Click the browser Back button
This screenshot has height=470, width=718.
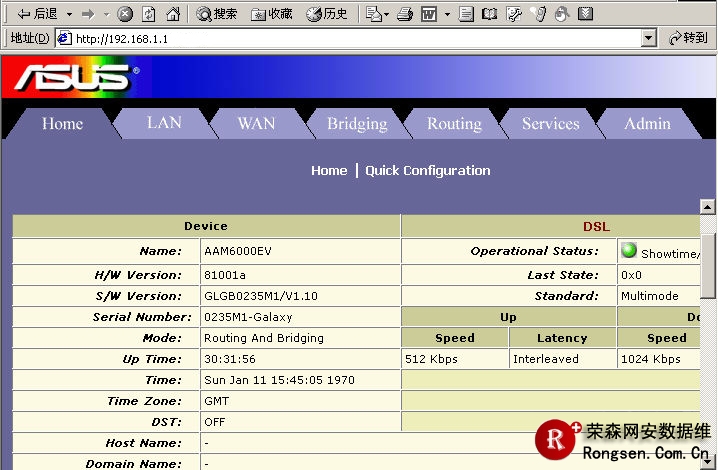click(35, 14)
